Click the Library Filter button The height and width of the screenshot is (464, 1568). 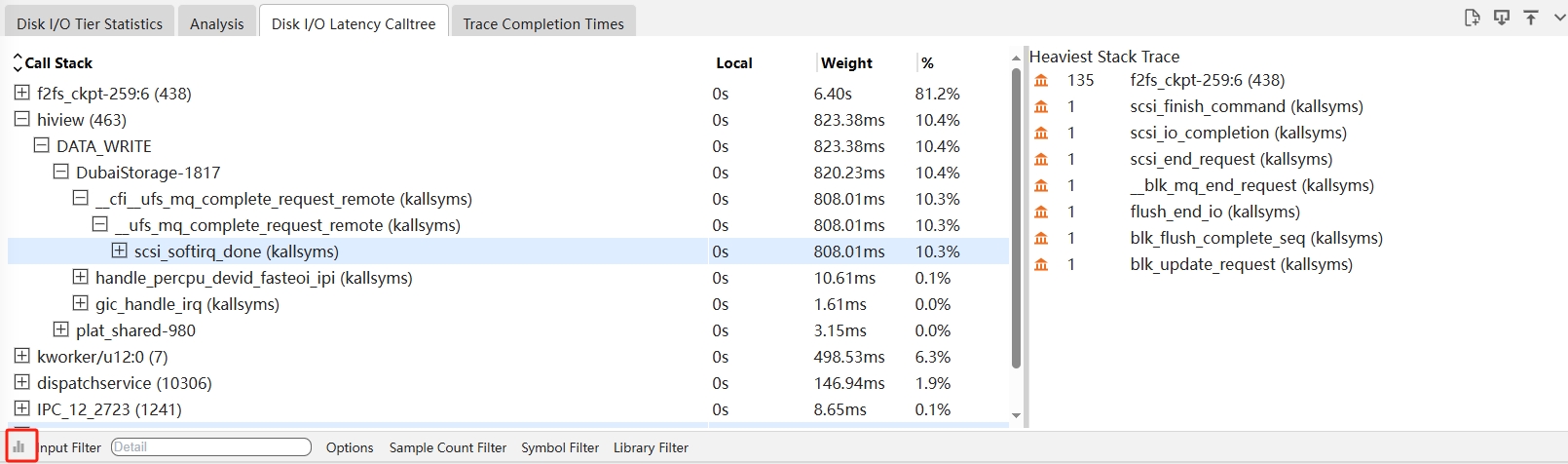coord(651,447)
